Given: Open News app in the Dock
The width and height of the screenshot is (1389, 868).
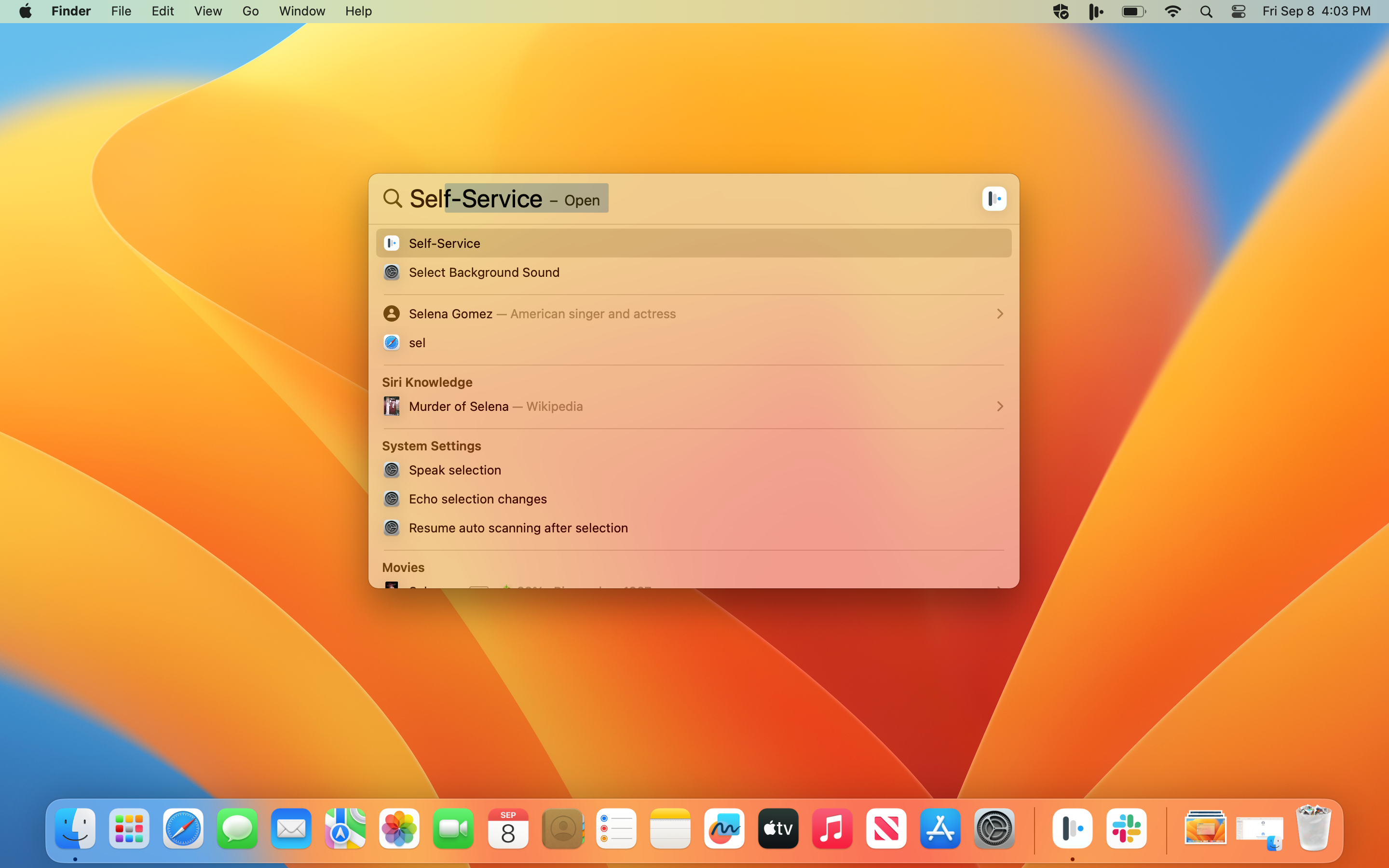Looking at the screenshot, I should click(x=886, y=828).
